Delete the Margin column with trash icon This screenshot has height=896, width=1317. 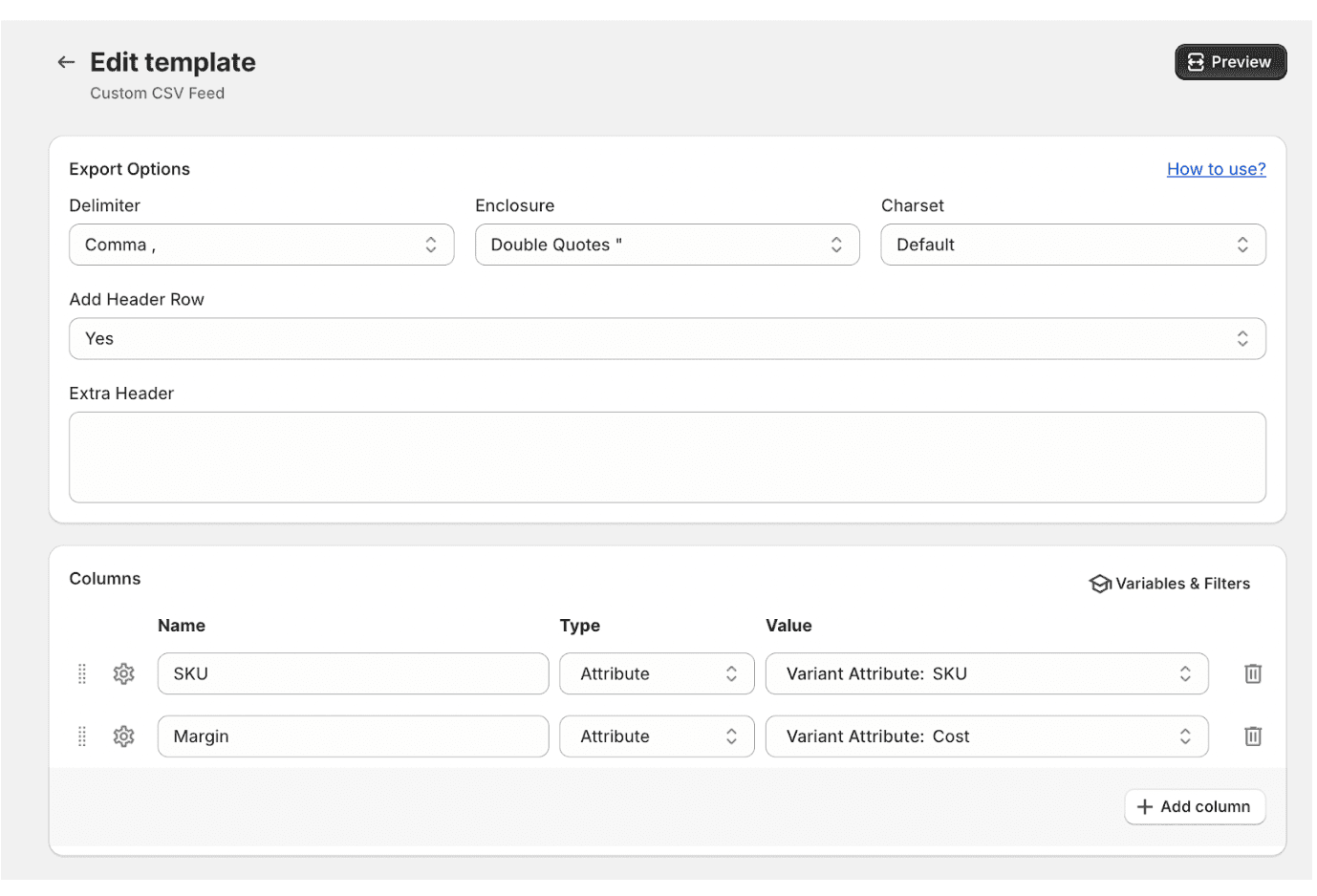[1252, 736]
